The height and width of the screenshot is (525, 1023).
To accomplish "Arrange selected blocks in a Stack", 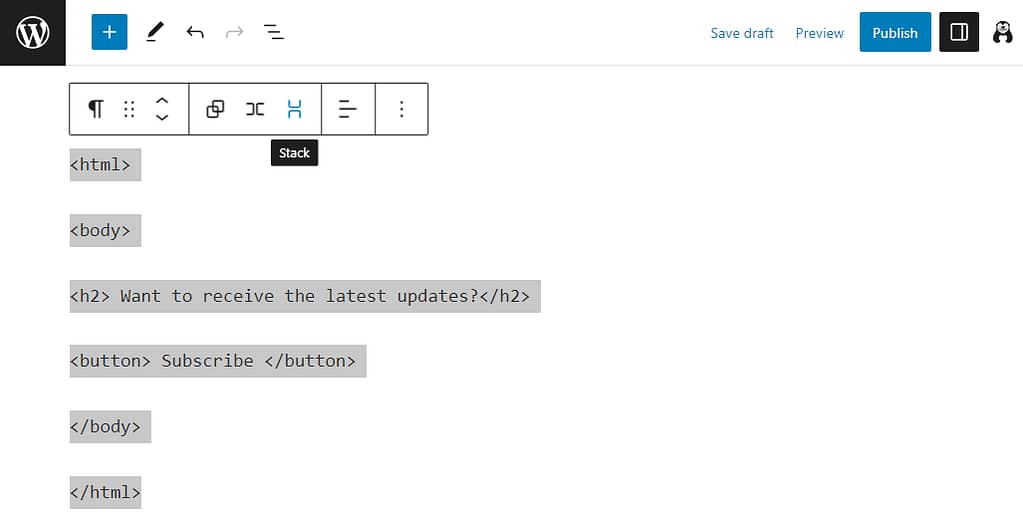I will (294, 109).
